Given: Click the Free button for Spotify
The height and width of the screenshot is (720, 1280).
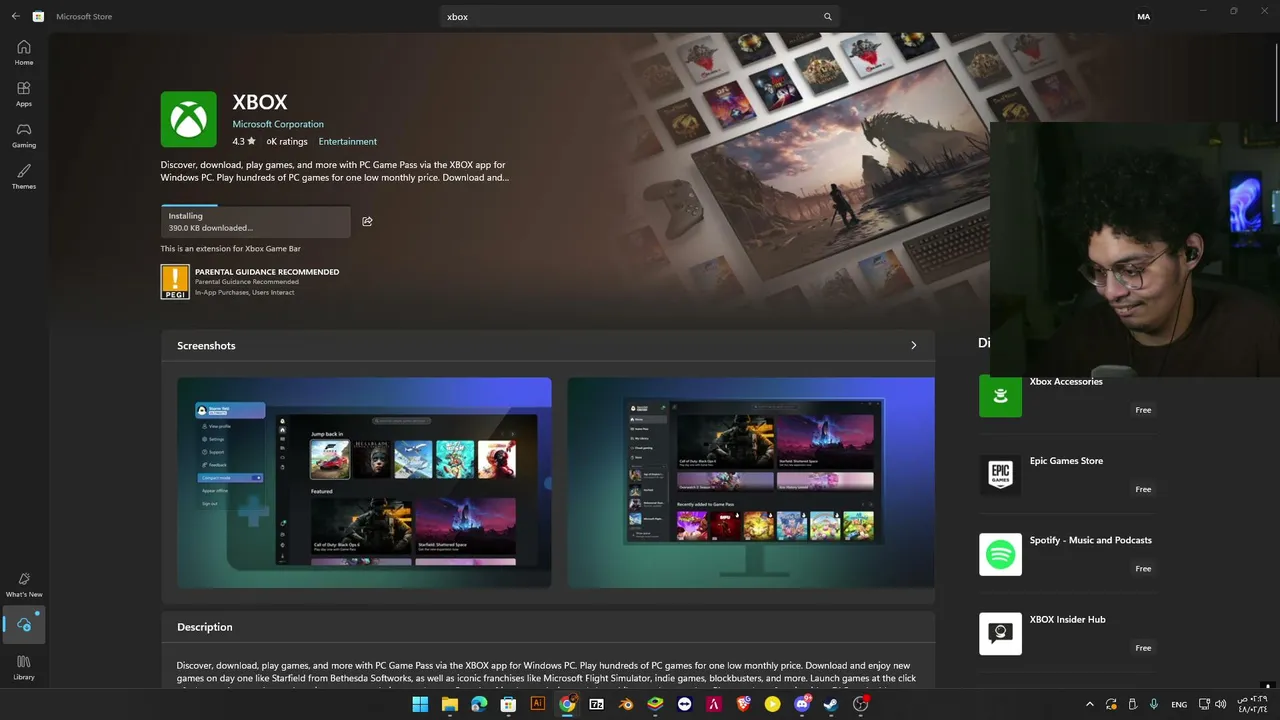Looking at the screenshot, I should click(1143, 568).
